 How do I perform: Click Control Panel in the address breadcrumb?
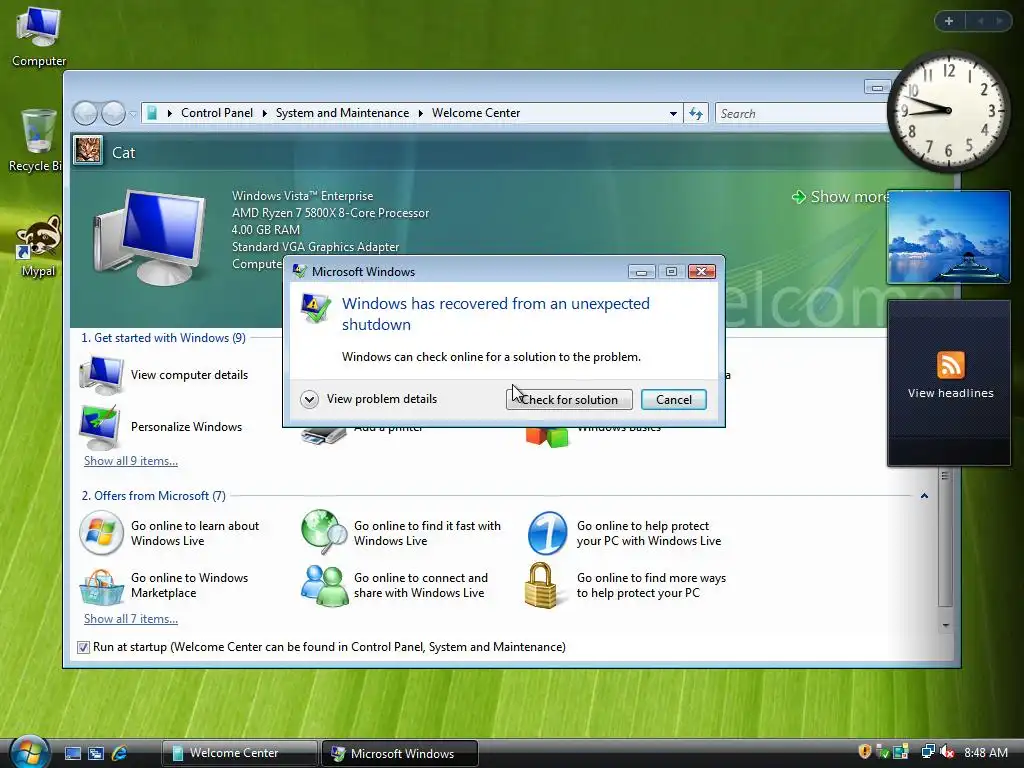[x=217, y=113]
